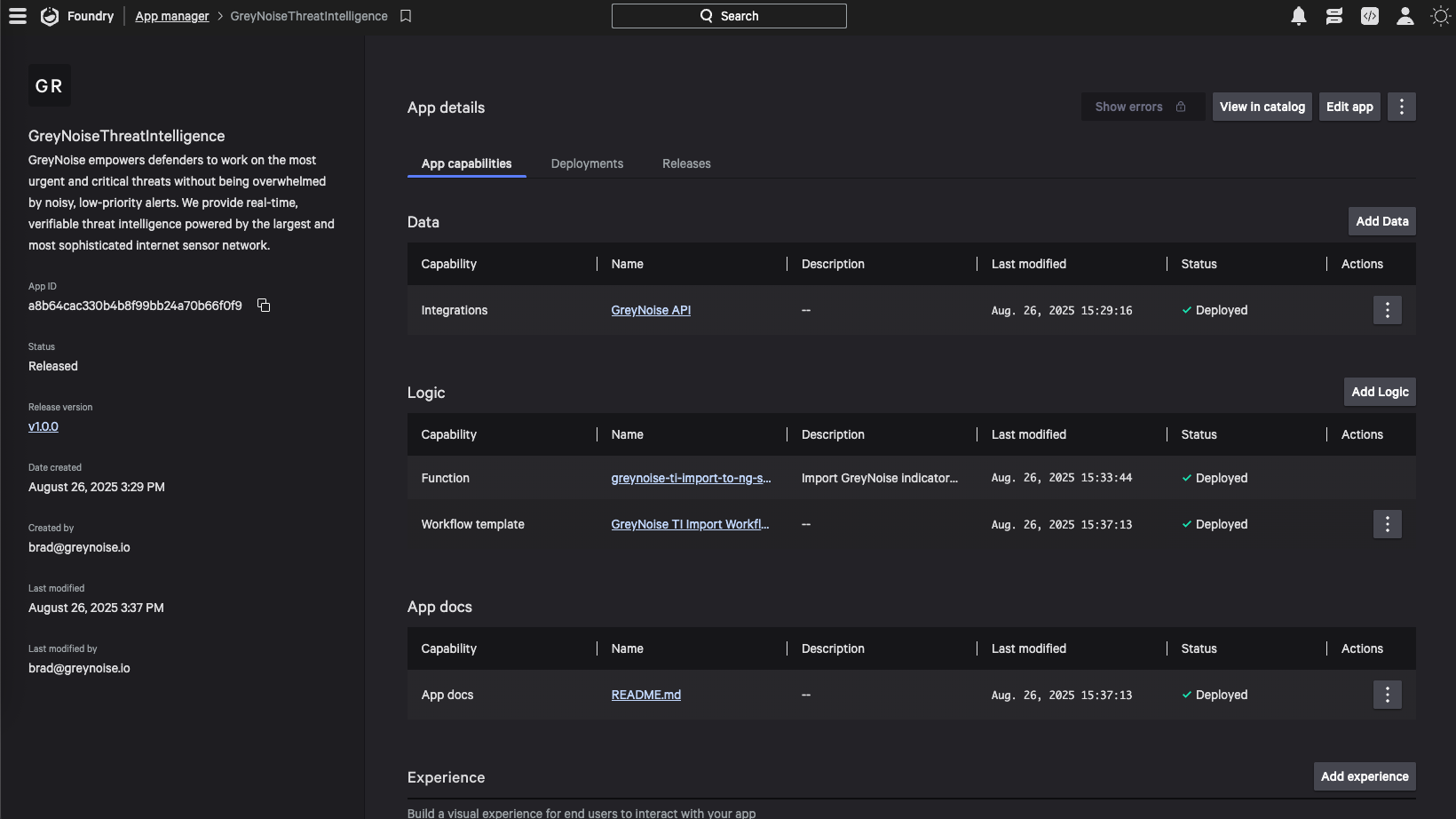Viewport: 1456px width, 819px height.
Task: Click the Date created August 26, 2025 3:29 PM
Action: [x=97, y=487]
